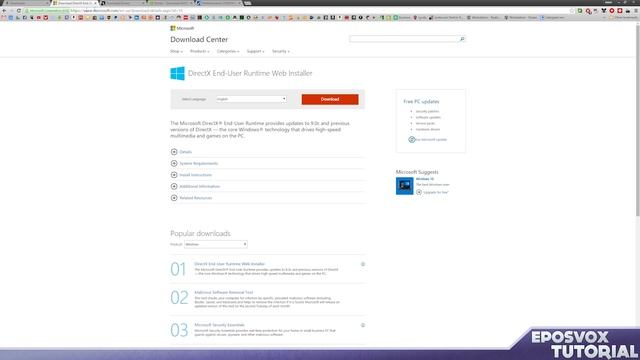Open Microsoft Security Essentials link

click(219, 325)
